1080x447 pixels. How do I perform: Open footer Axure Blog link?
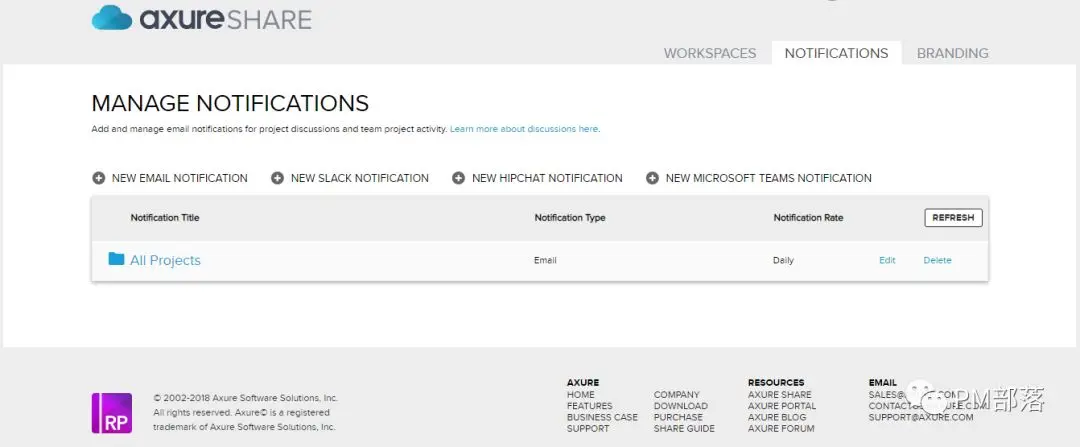[x=777, y=417]
